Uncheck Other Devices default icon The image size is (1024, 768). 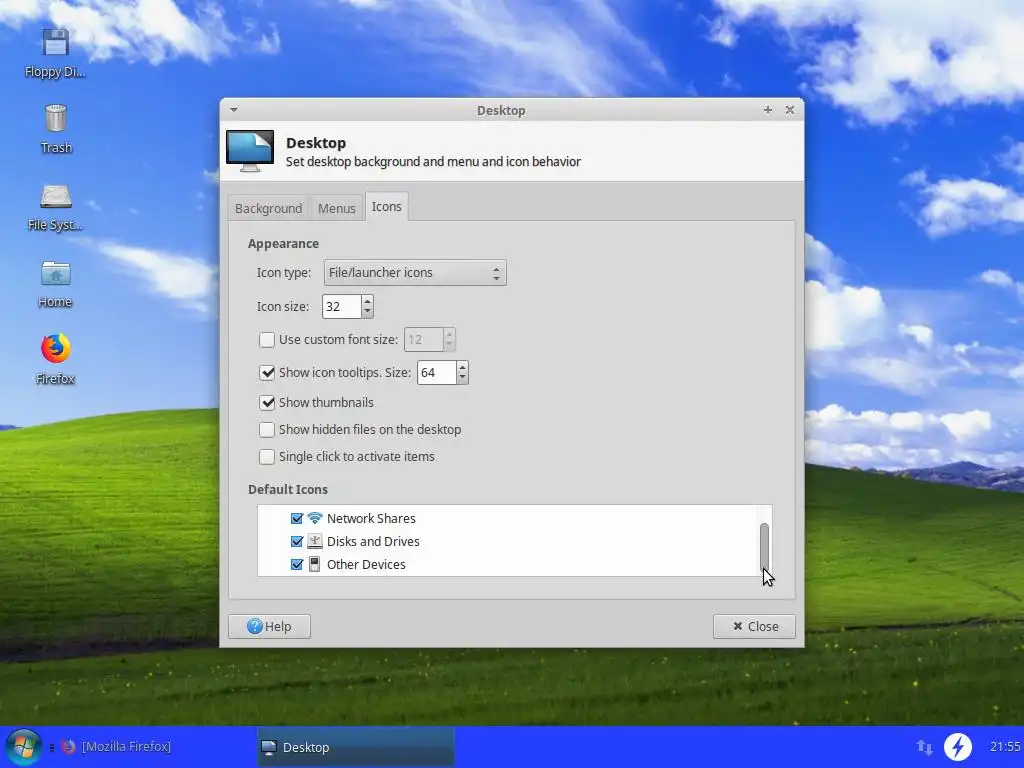point(296,564)
